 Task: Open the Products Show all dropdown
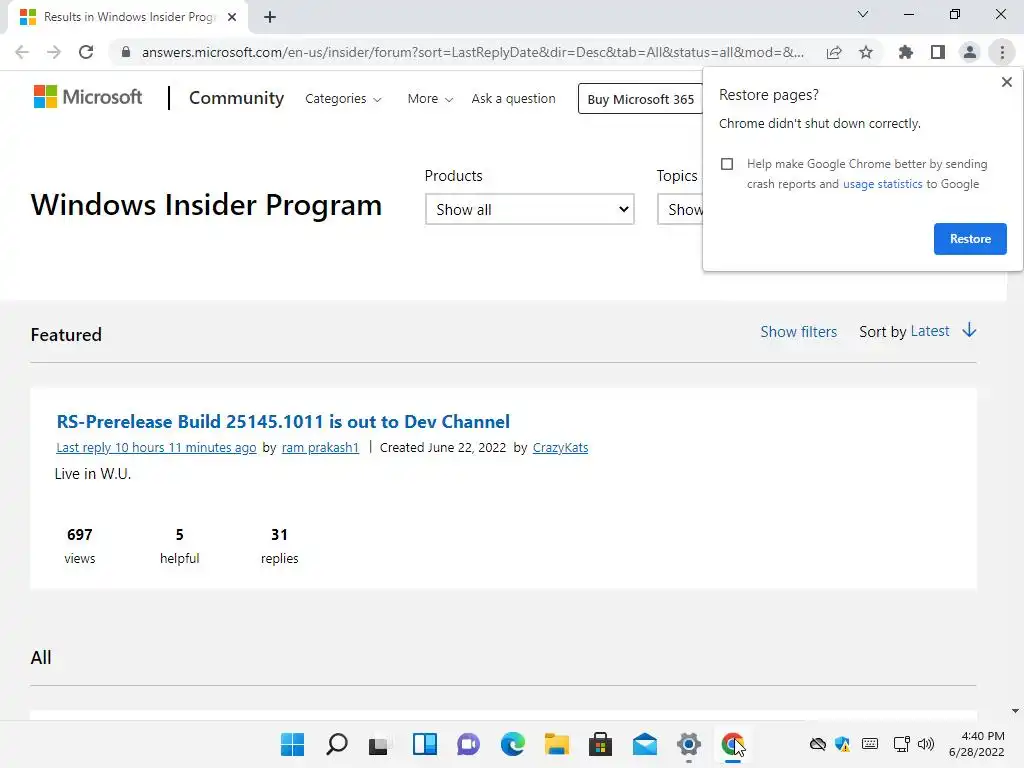click(530, 209)
